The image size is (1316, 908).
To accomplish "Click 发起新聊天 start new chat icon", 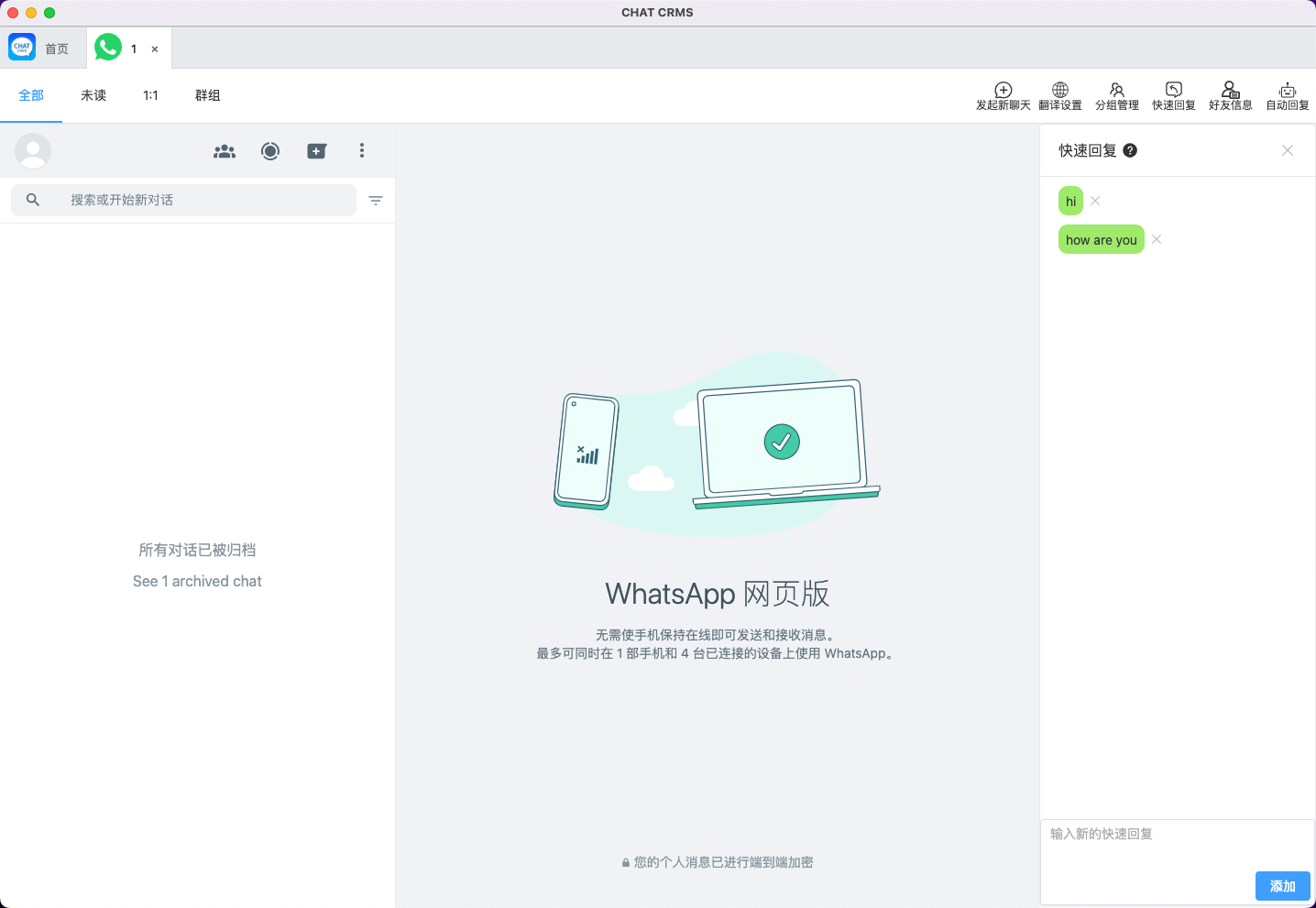I will point(1003,96).
